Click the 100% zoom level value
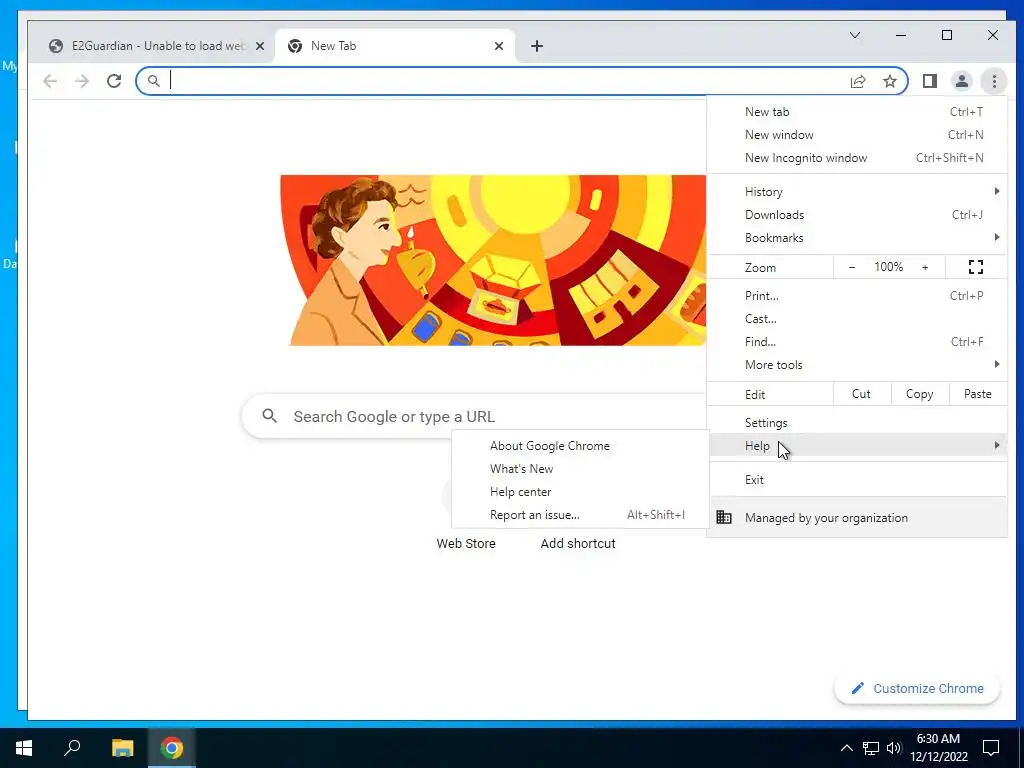Screen dimensions: 1024x768 [x=888, y=267]
